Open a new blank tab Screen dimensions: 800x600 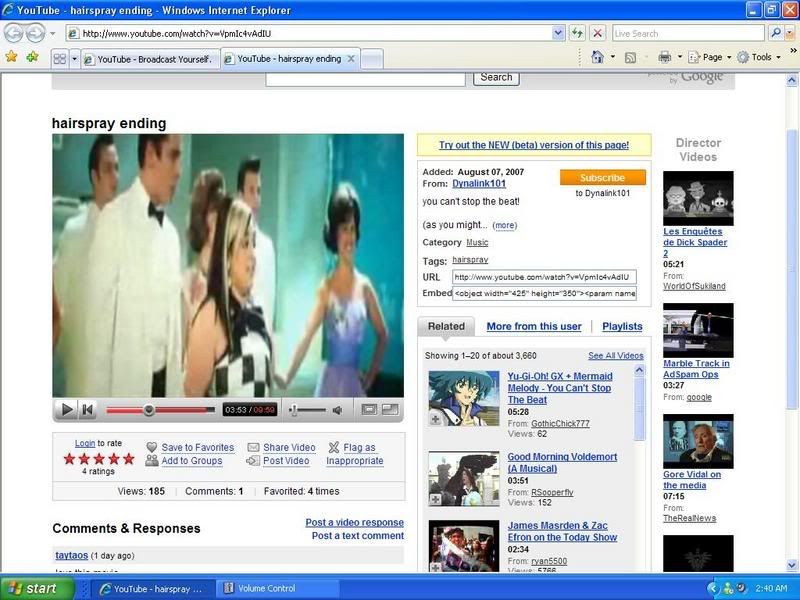pyautogui.click(x=372, y=59)
